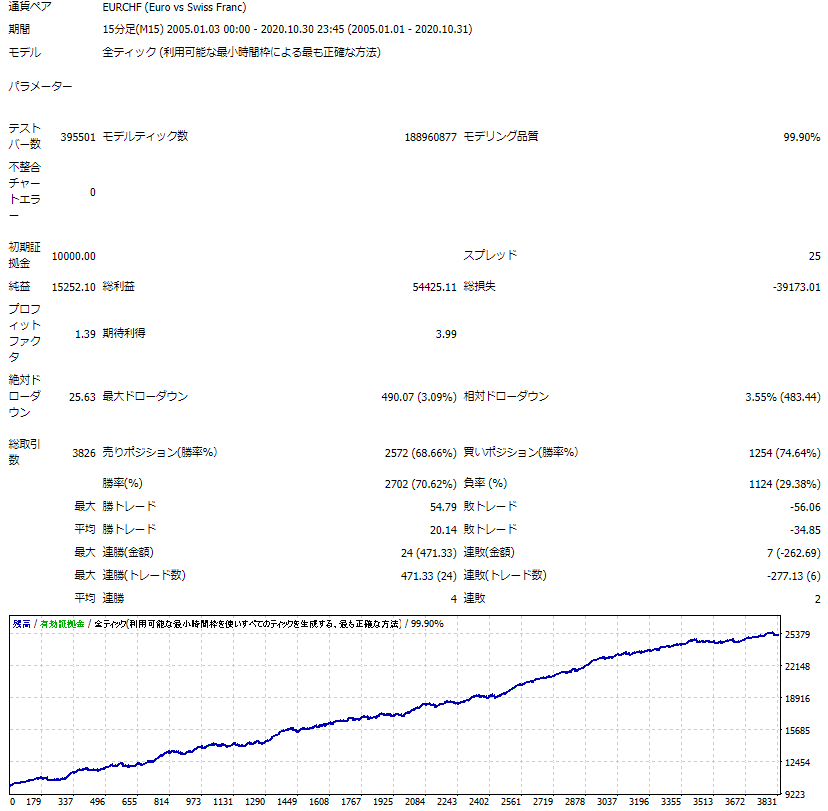
Task: Click the '3831' trade number on the chart axis
Action: point(767,802)
